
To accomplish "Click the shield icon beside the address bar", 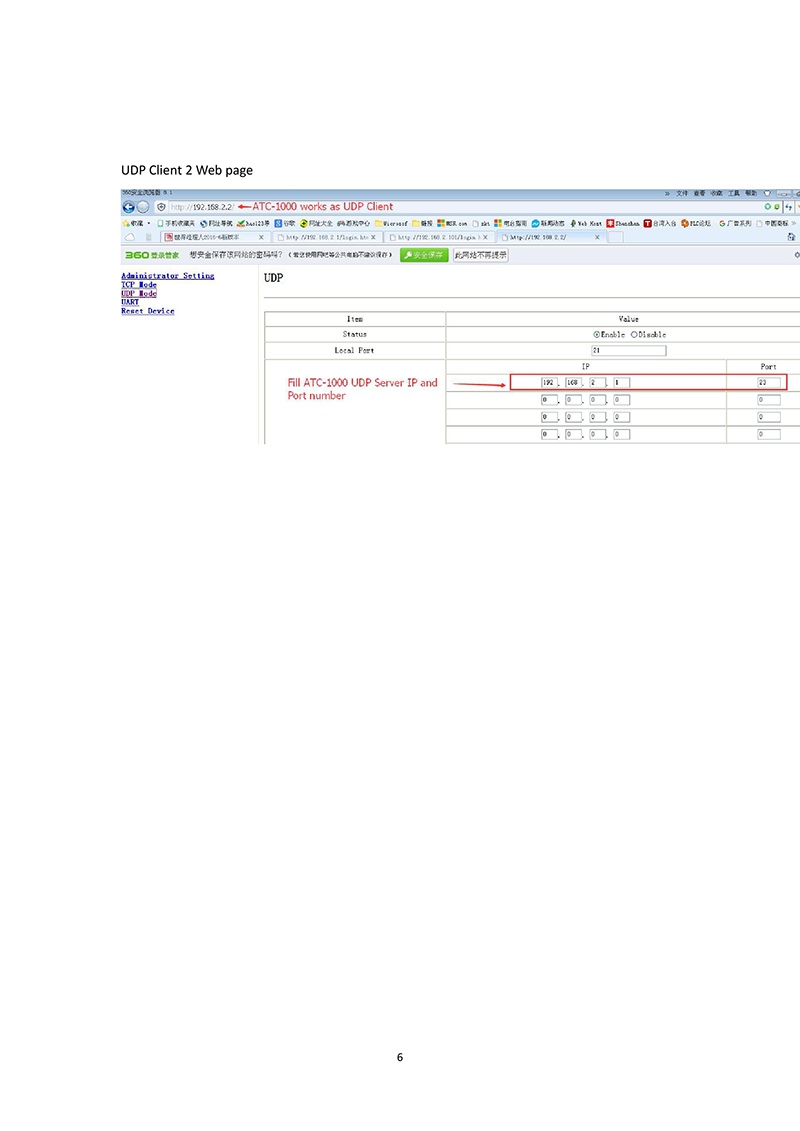I will pyautogui.click(x=162, y=207).
